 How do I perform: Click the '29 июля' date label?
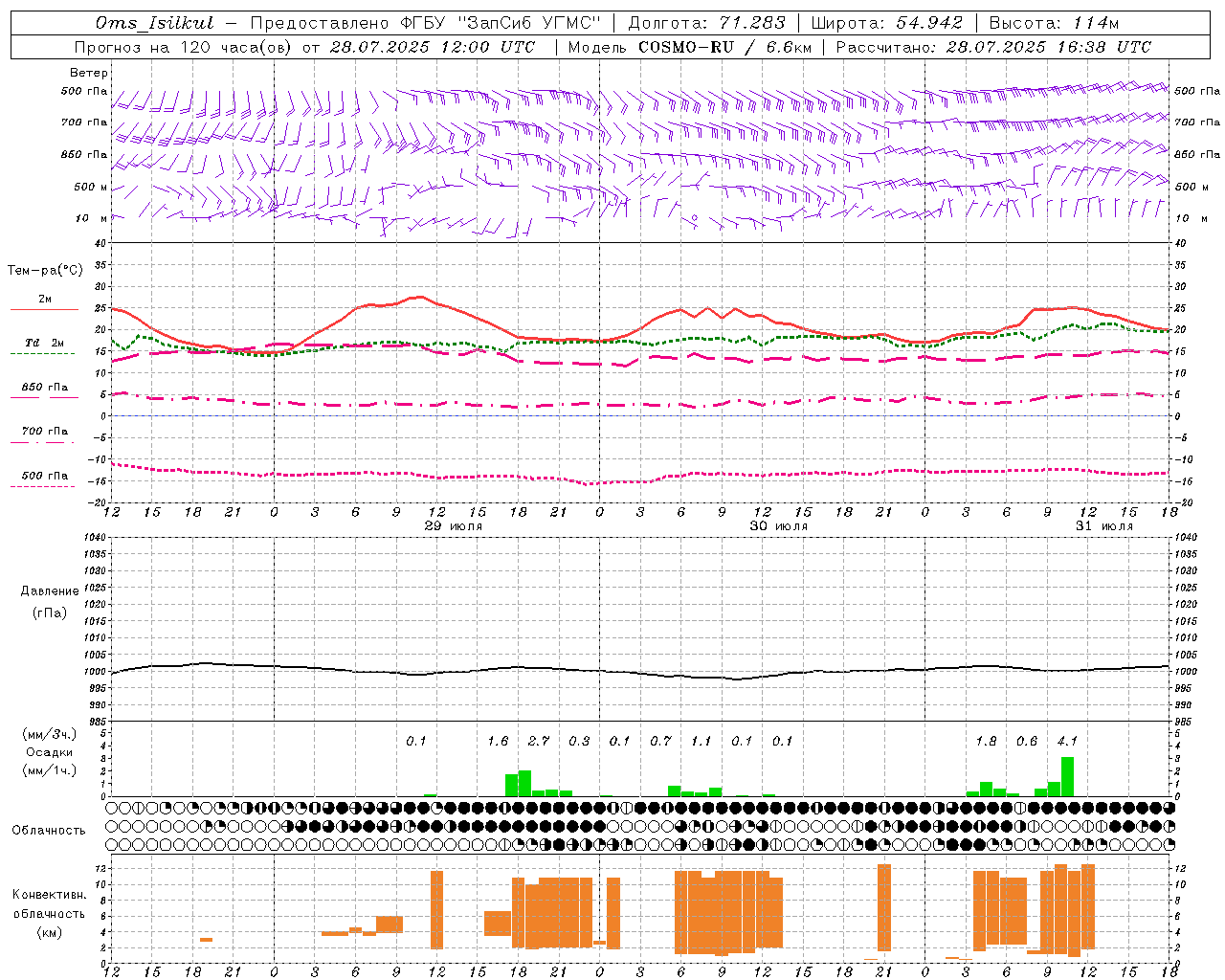pyautogui.click(x=454, y=526)
